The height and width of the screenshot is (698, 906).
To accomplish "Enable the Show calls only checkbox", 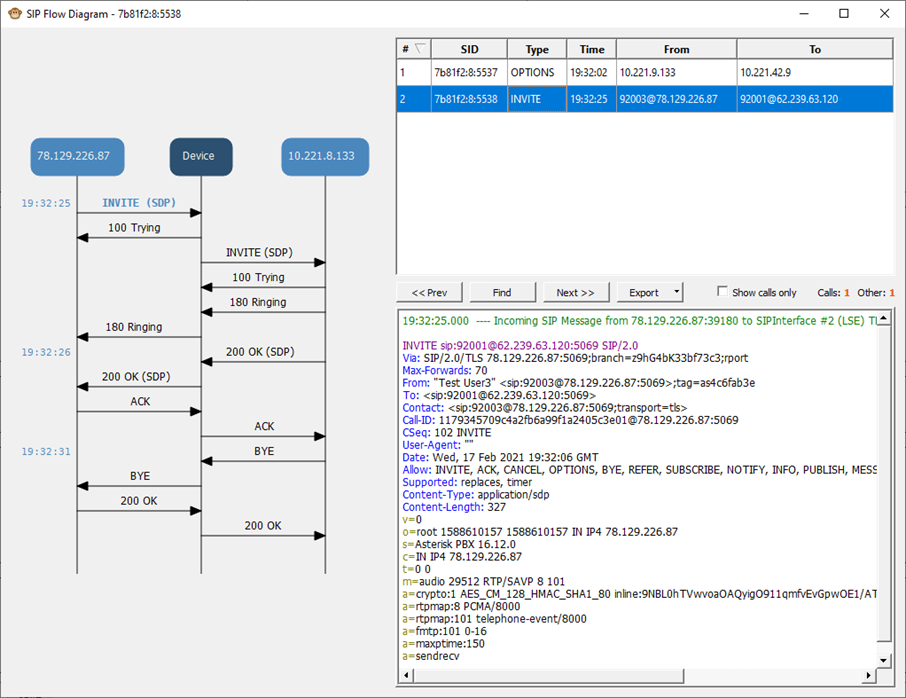I will 722,291.
